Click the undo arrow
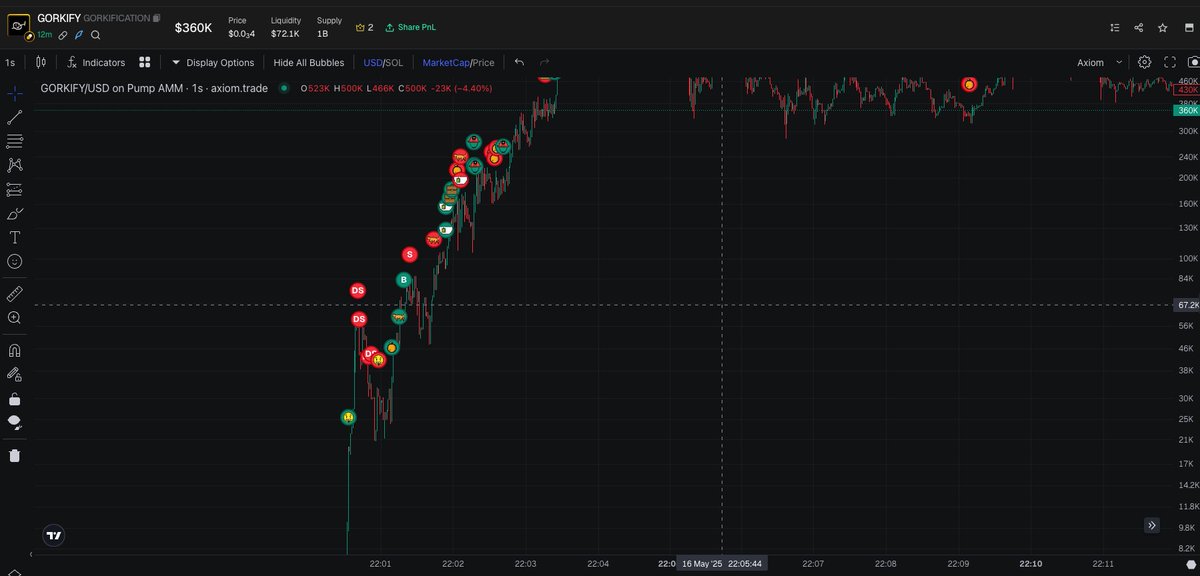Viewport: 1200px width, 576px height. (519, 62)
